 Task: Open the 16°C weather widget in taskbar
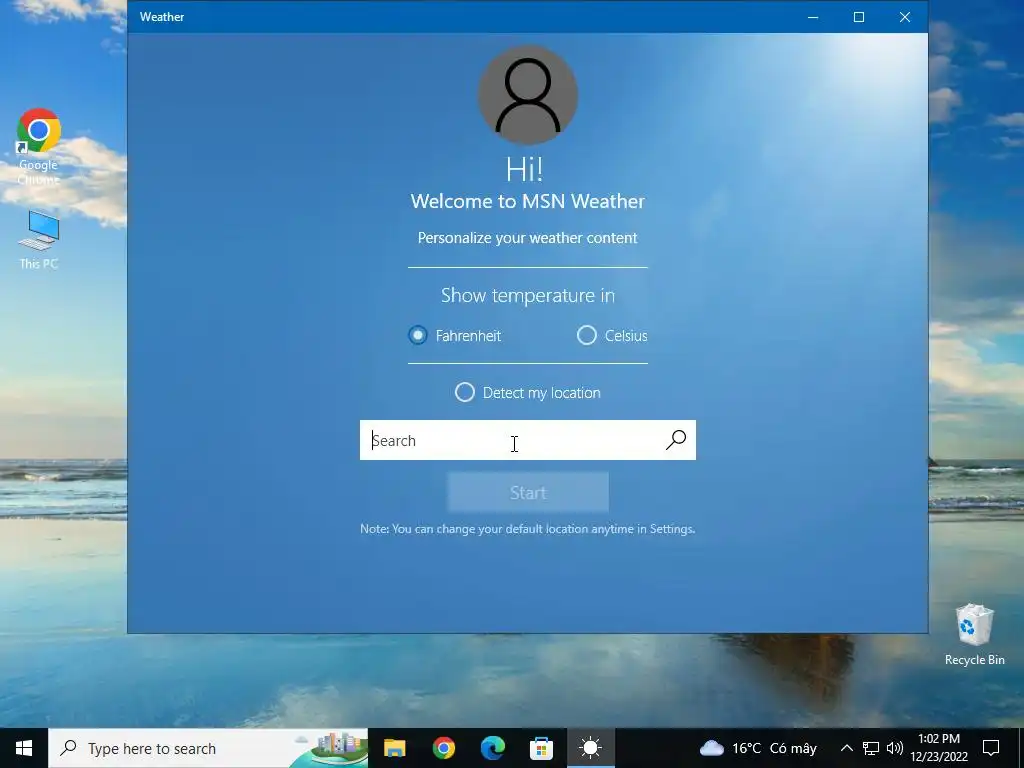point(758,748)
